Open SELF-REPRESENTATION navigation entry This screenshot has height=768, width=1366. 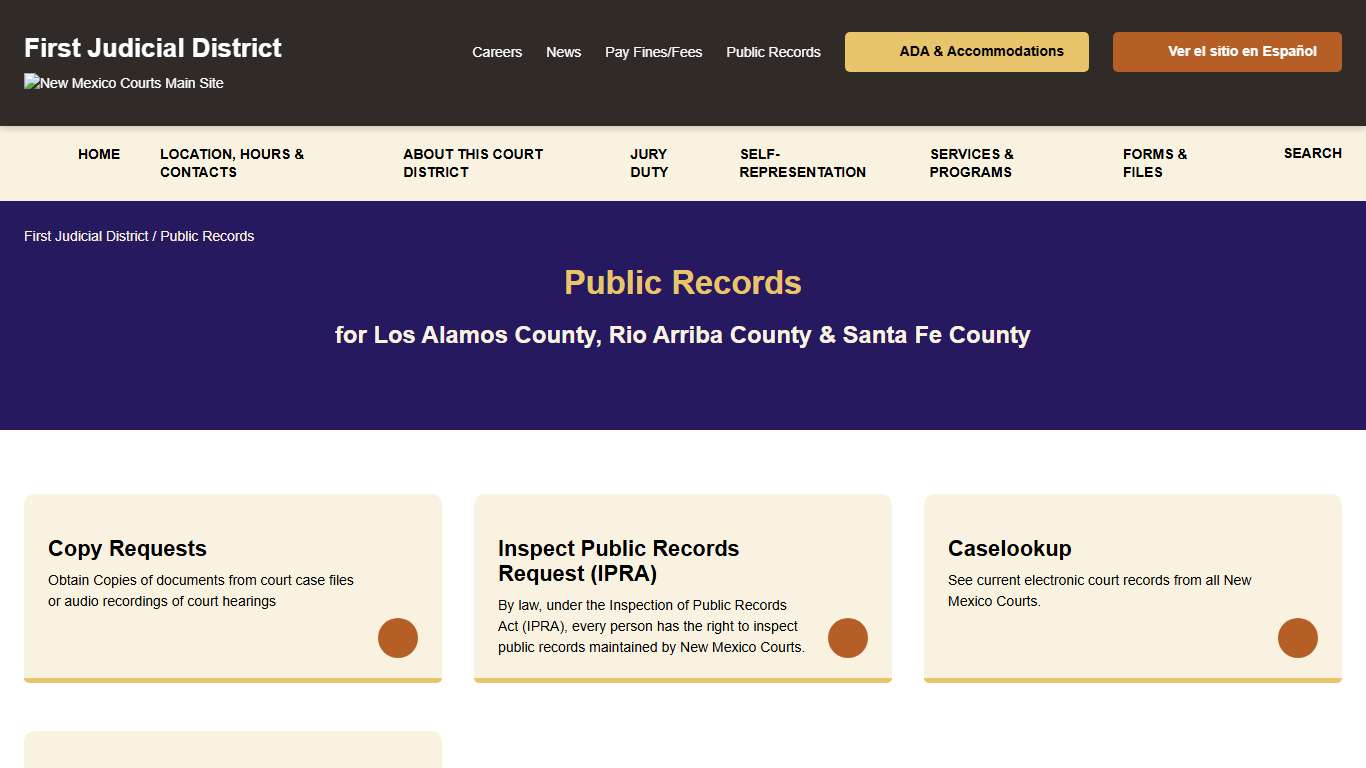coord(802,163)
